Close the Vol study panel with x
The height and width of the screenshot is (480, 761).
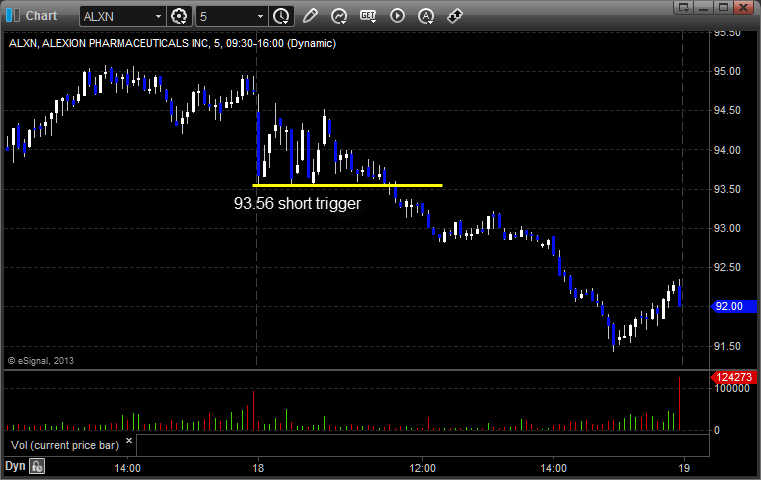point(129,441)
